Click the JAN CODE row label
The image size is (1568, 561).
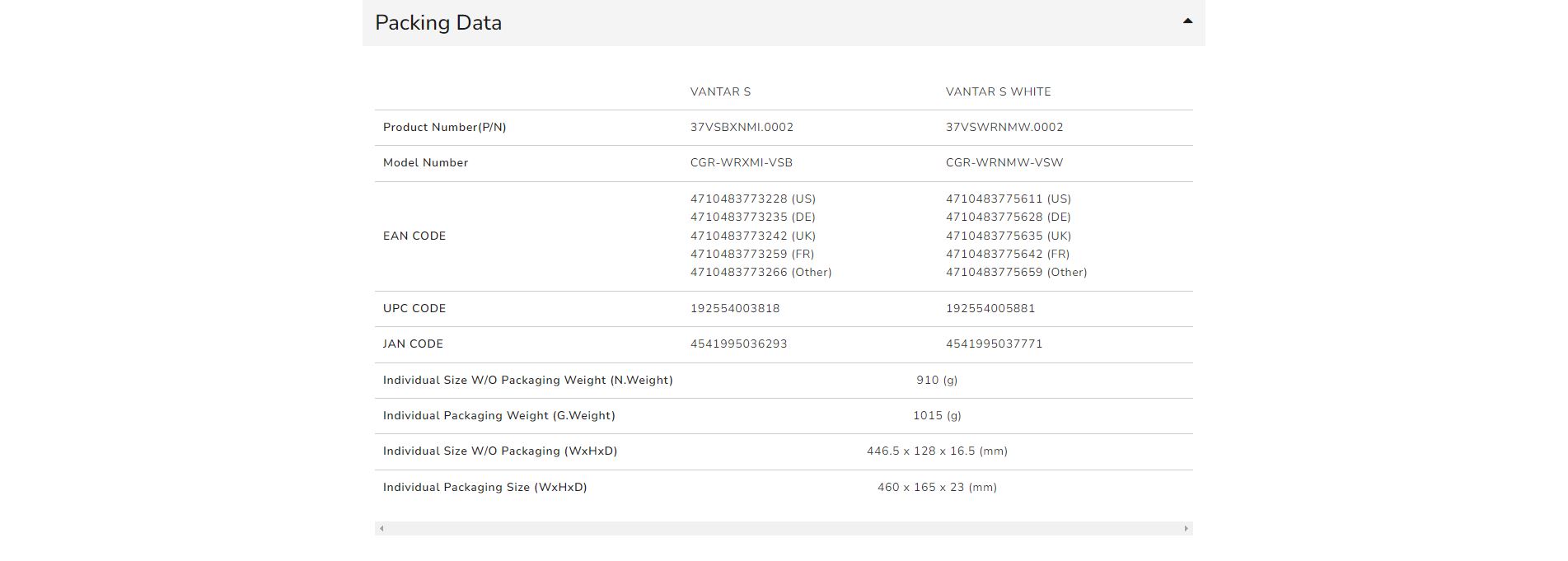[413, 344]
